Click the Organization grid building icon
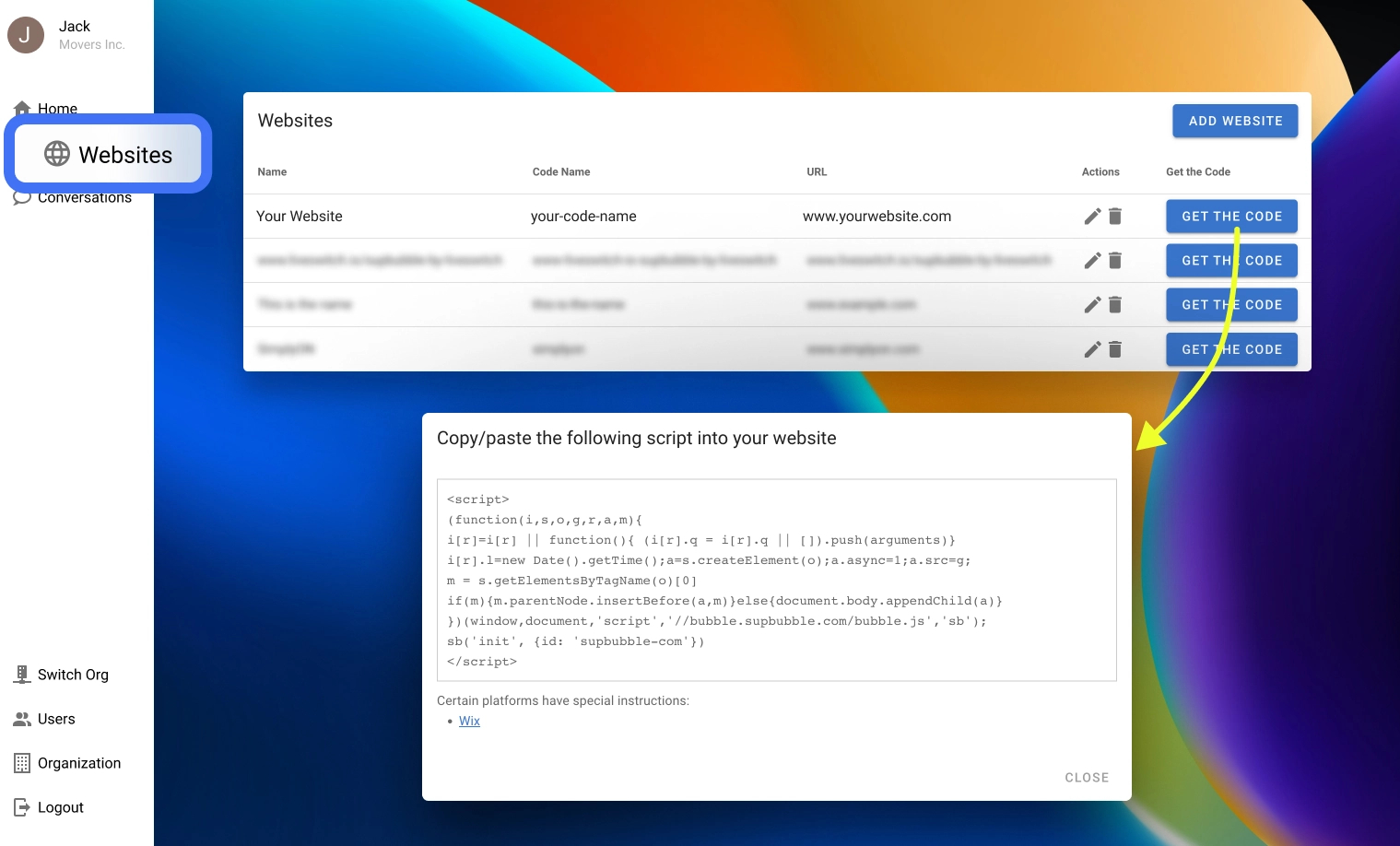The width and height of the screenshot is (1400, 846). click(22, 763)
